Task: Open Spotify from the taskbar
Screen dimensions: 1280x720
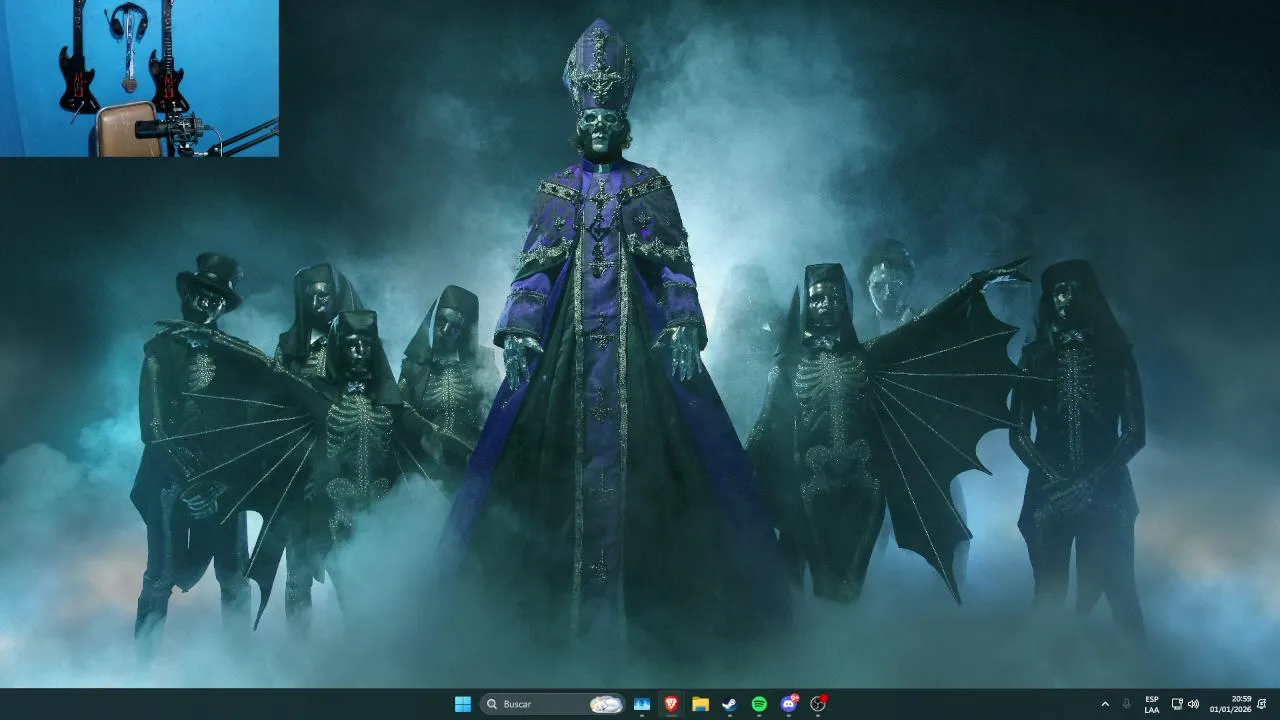Action: pos(759,704)
